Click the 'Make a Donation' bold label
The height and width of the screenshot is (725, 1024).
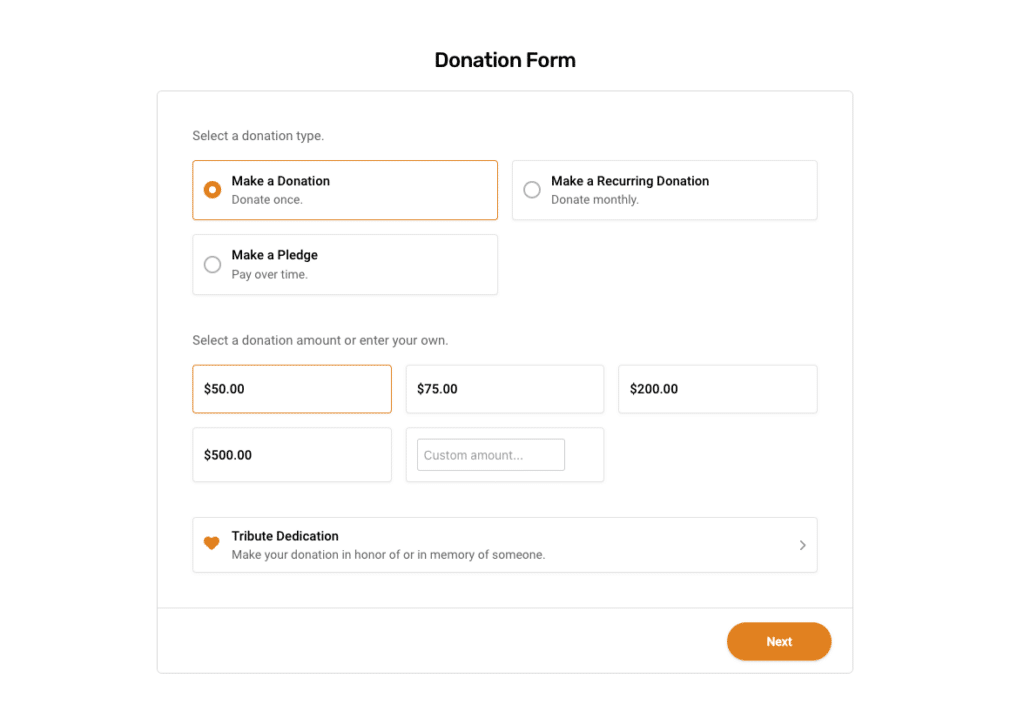point(280,181)
